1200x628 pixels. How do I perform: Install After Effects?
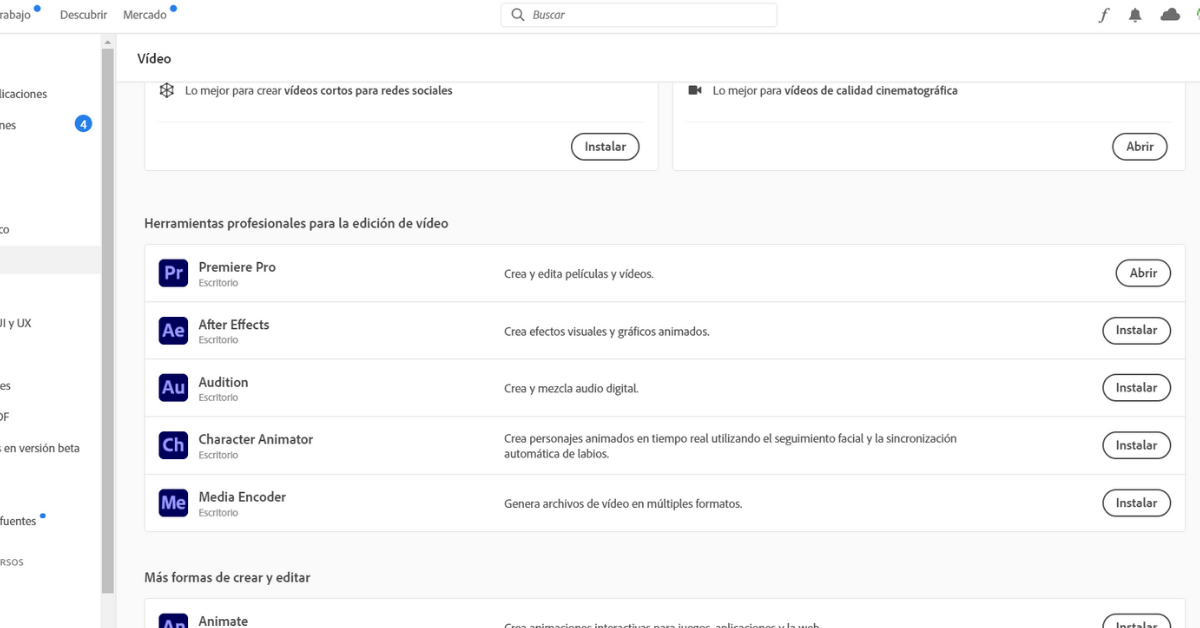tap(1136, 330)
